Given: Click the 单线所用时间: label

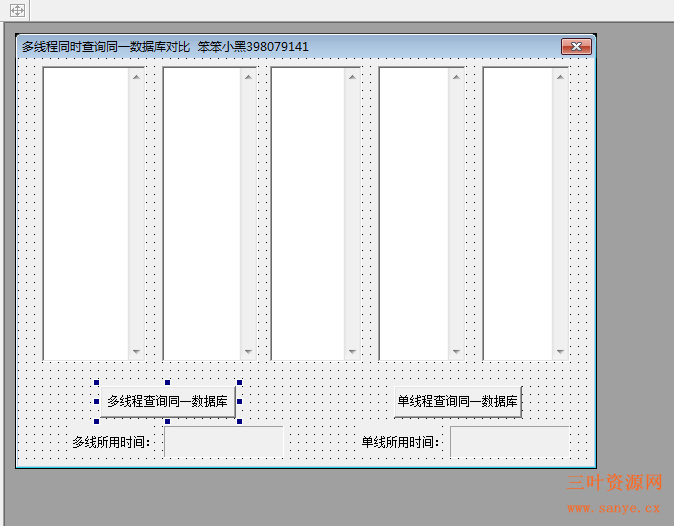Looking at the screenshot, I should [x=400, y=442].
